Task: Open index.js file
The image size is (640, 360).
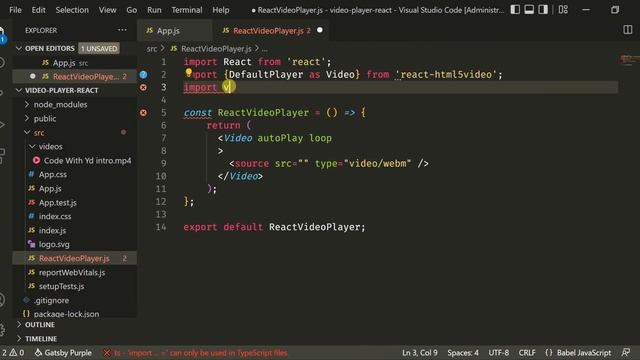Action: 52,231
